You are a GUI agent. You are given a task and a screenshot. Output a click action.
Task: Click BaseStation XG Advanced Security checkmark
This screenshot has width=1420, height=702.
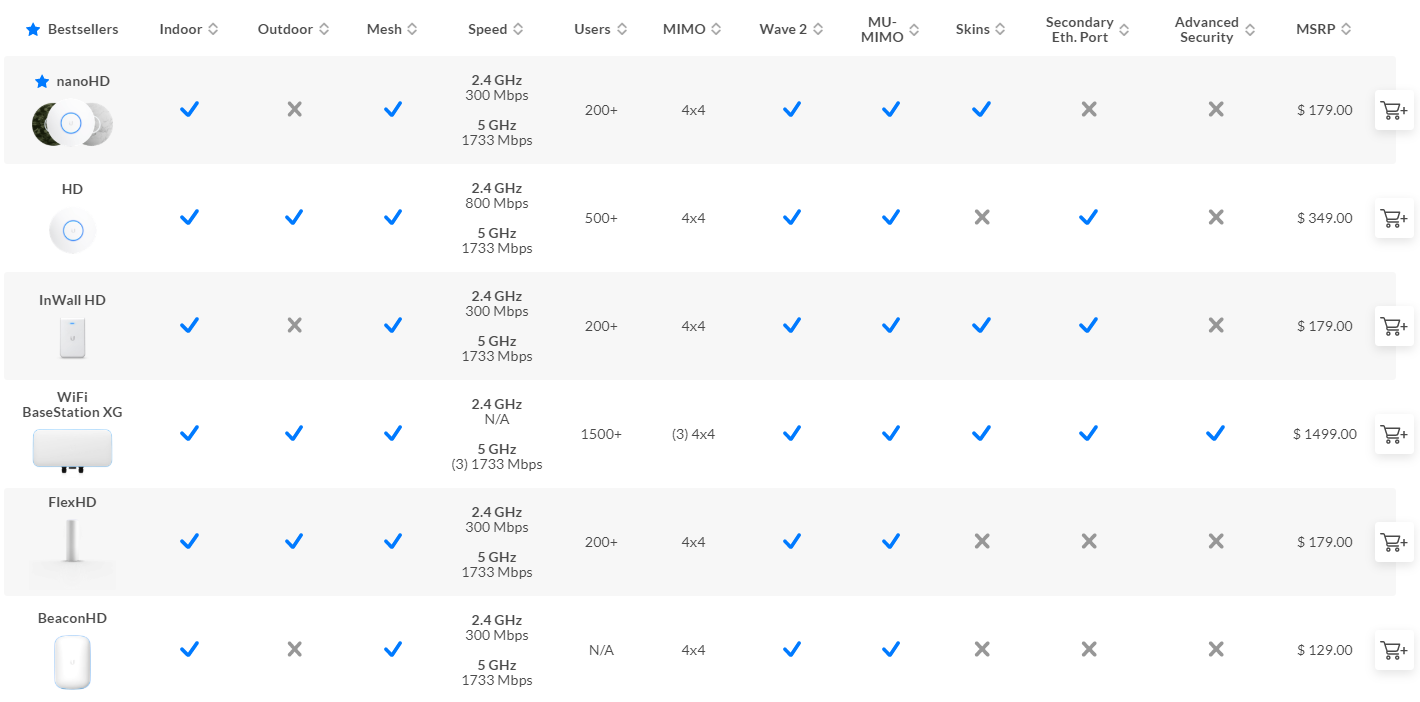click(x=1215, y=434)
